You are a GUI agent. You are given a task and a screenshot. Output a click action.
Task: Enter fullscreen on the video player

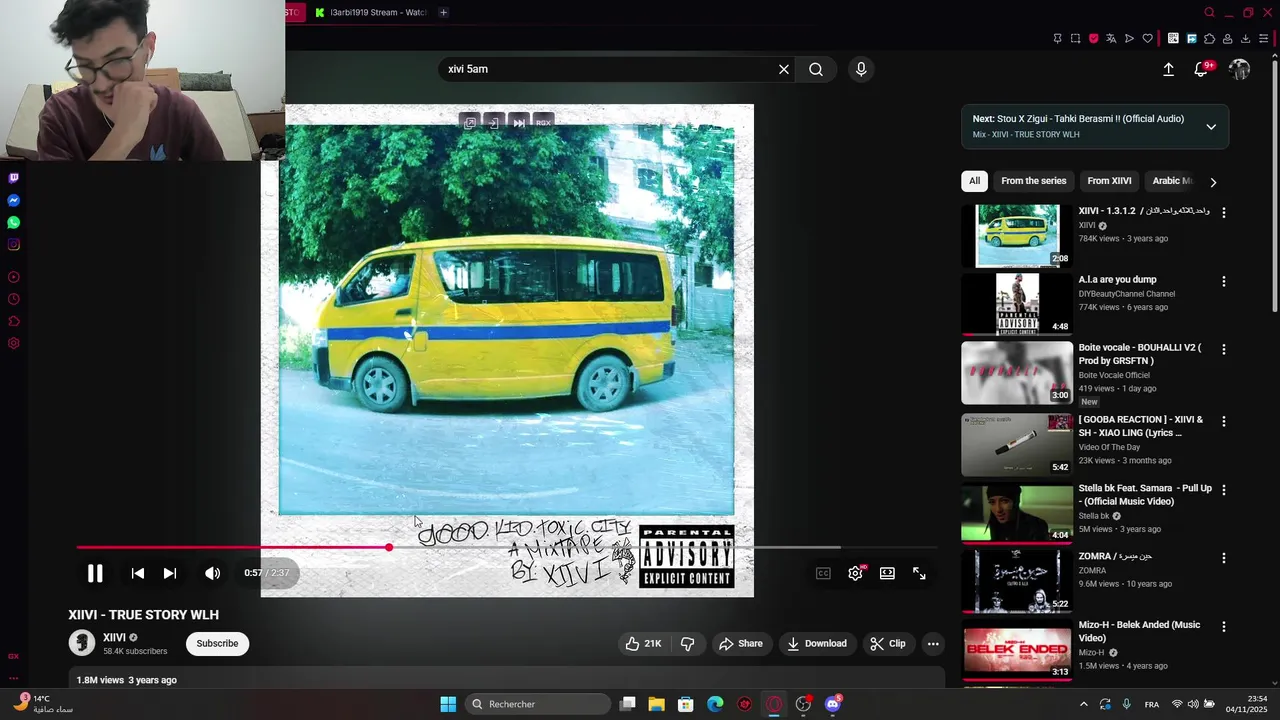point(919,573)
